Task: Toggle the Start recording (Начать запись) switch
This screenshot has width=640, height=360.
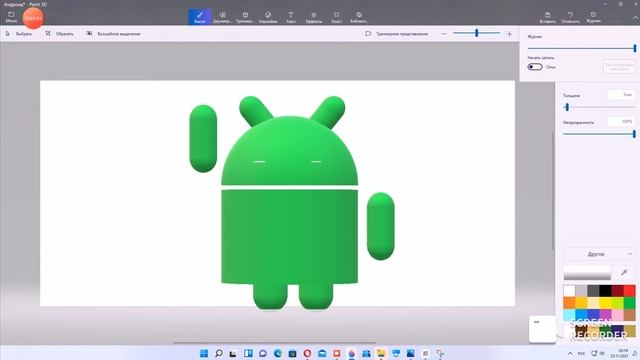Action: point(535,67)
